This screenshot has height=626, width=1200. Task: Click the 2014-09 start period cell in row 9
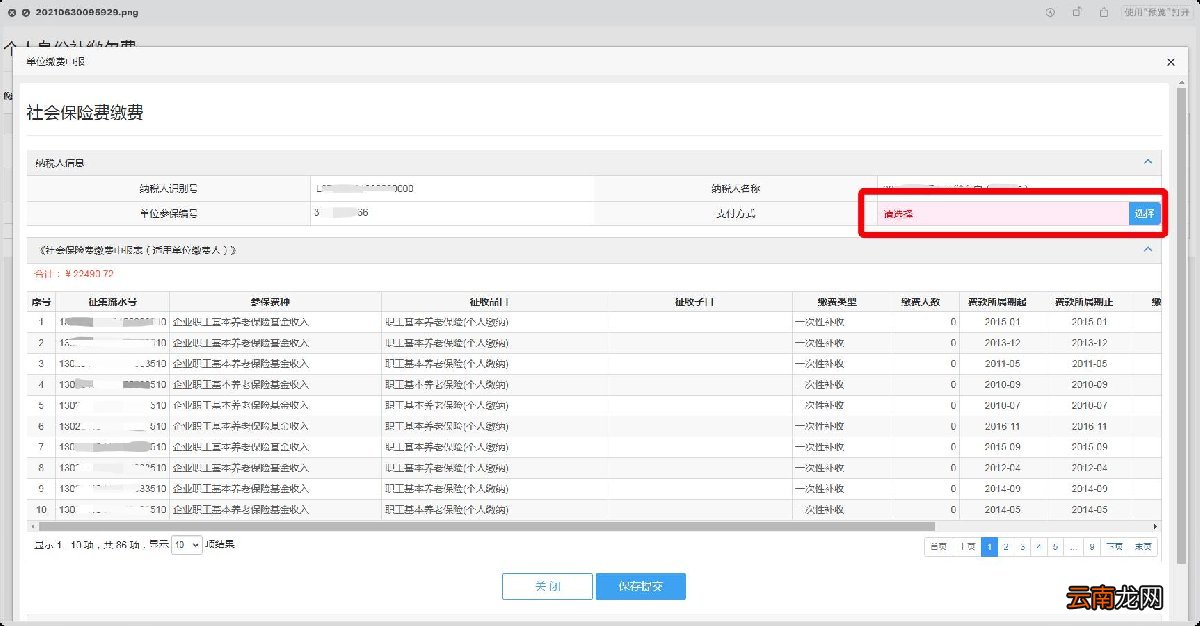coord(1001,489)
